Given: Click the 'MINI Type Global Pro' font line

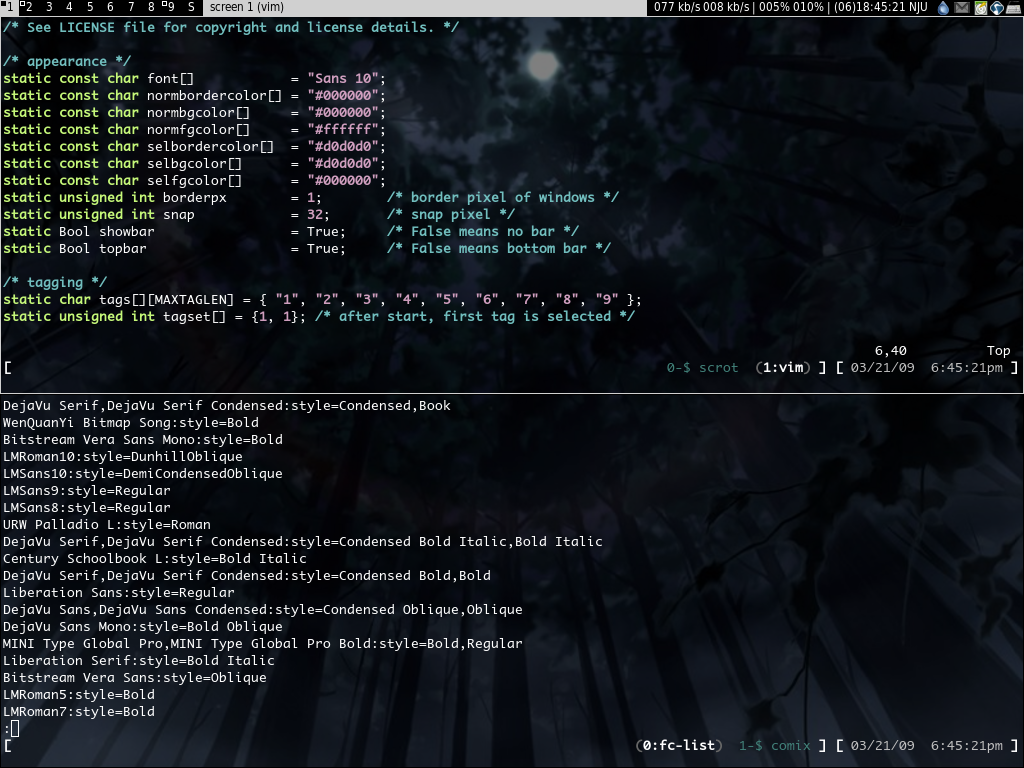Looking at the screenshot, I should (x=263, y=643).
